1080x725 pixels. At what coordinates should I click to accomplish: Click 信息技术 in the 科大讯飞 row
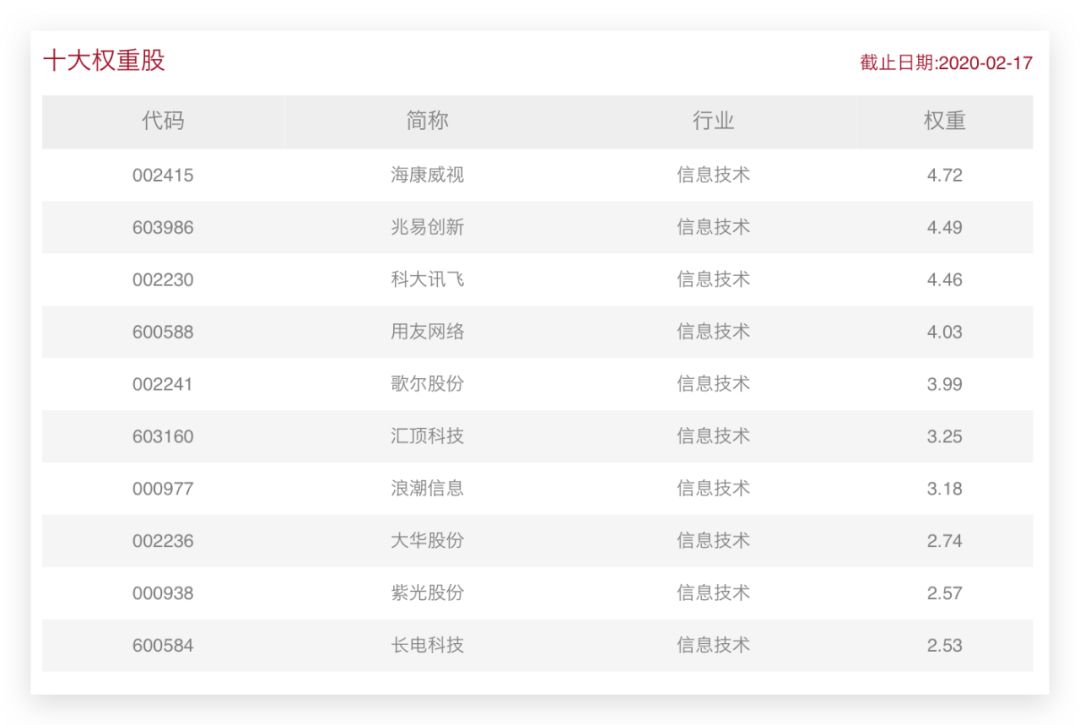(x=713, y=280)
